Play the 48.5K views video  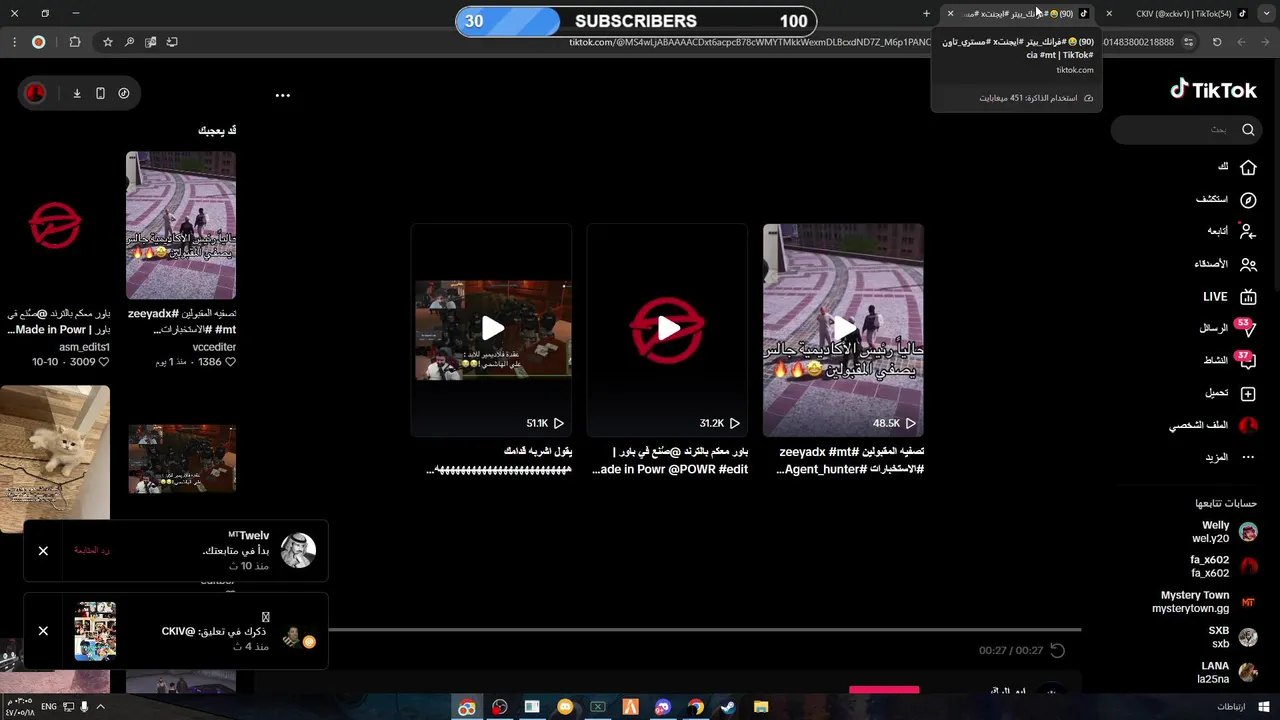click(x=843, y=328)
